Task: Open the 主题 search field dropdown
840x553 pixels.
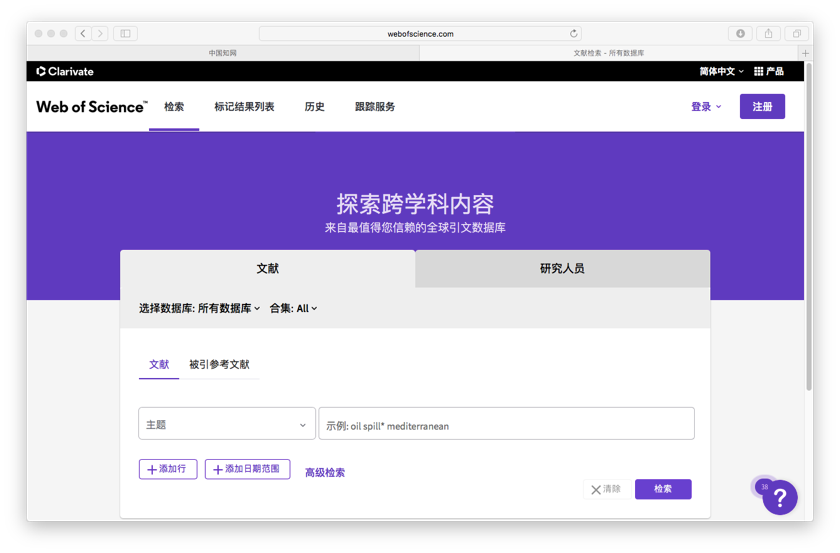Action: 227,425
